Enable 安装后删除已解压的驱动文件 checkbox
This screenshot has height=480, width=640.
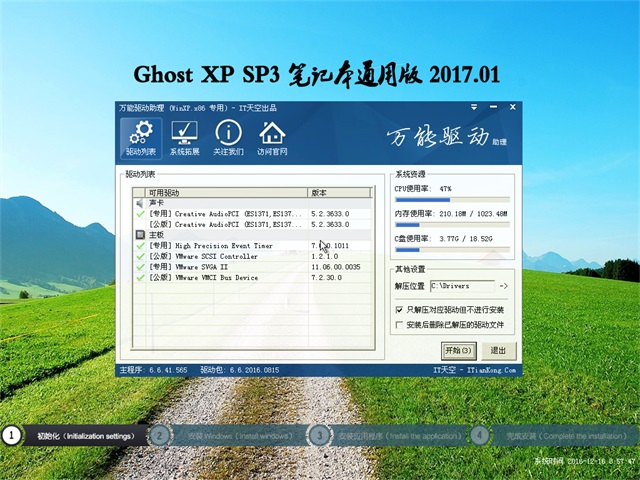[x=399, y=325]
